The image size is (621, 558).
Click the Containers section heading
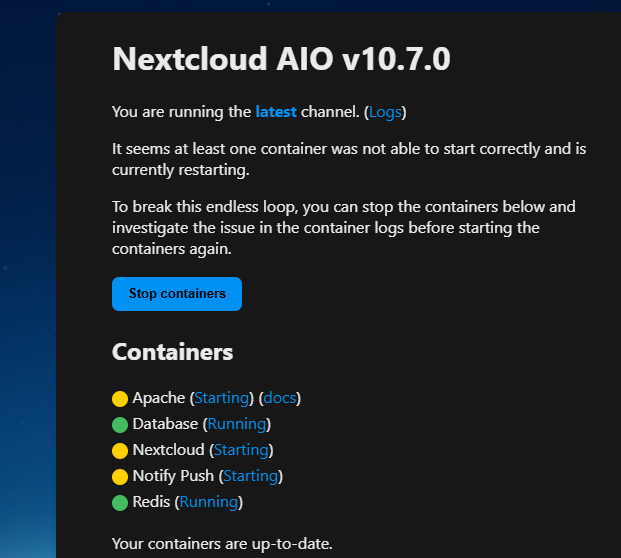pos(172,352)
